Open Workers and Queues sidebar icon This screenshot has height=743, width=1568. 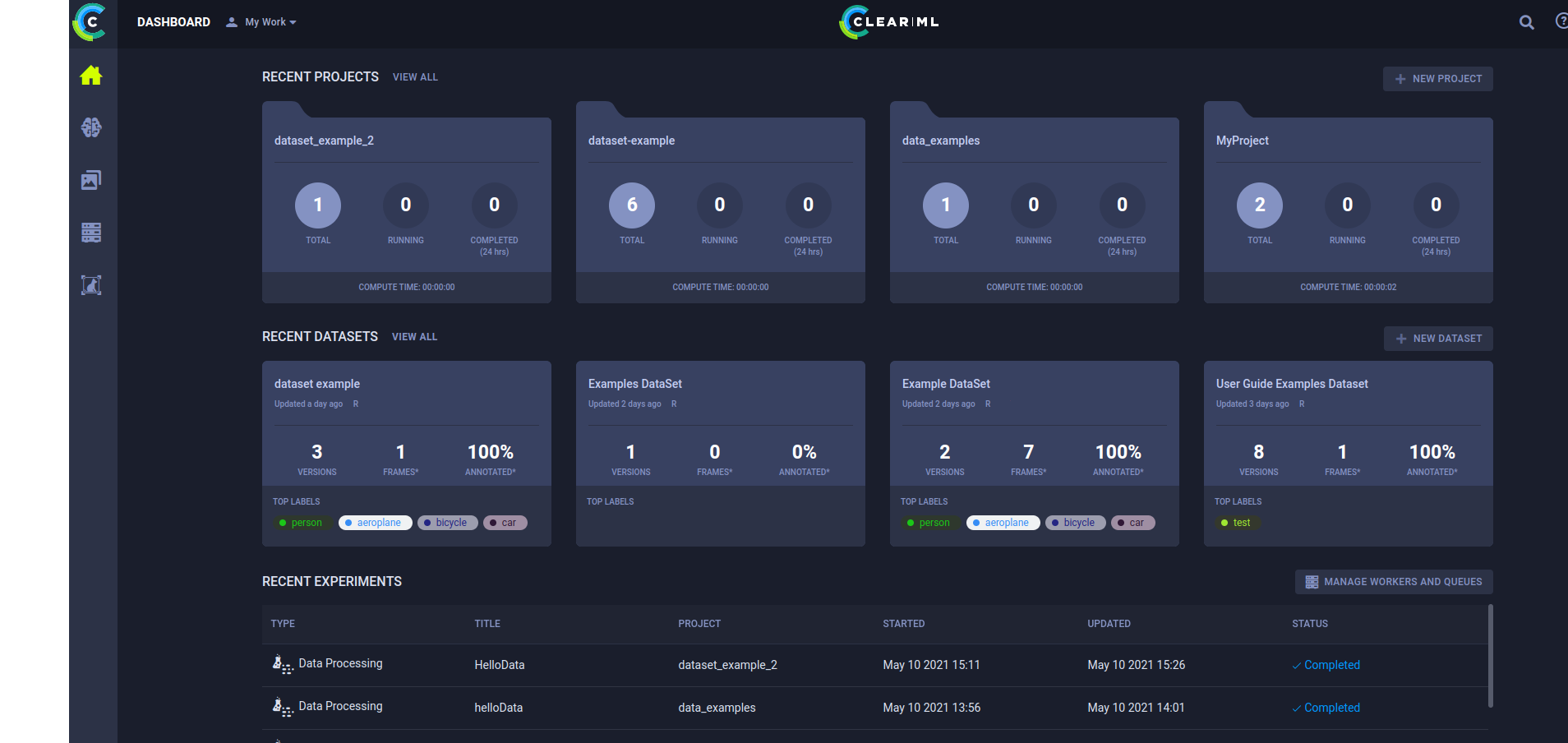point(91,233)
